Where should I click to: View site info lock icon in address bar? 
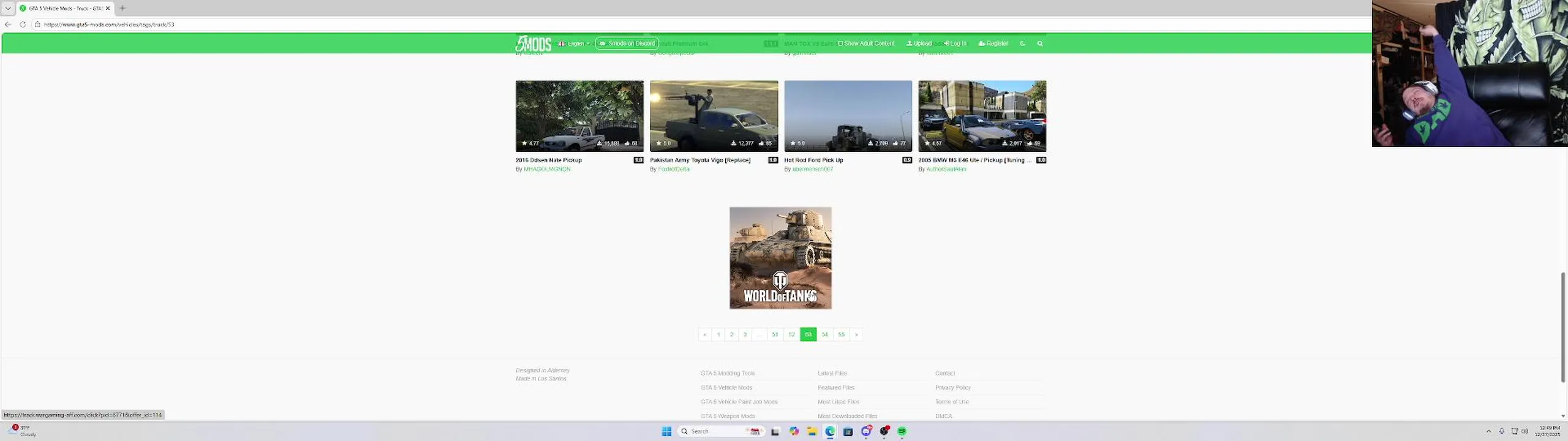click(x=37, y=24)
